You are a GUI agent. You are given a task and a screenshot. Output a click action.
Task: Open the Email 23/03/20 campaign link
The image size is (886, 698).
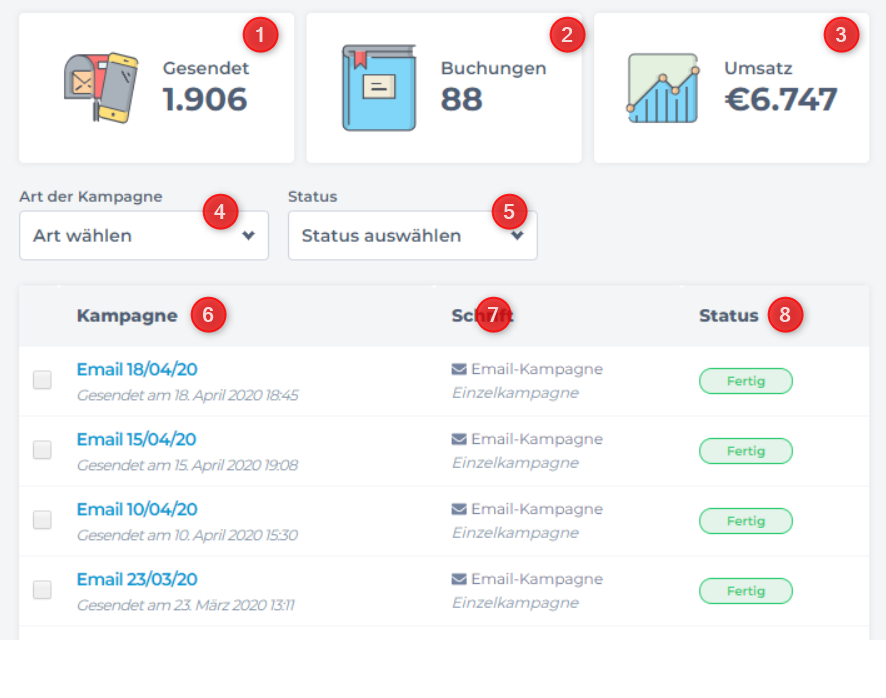137,580
